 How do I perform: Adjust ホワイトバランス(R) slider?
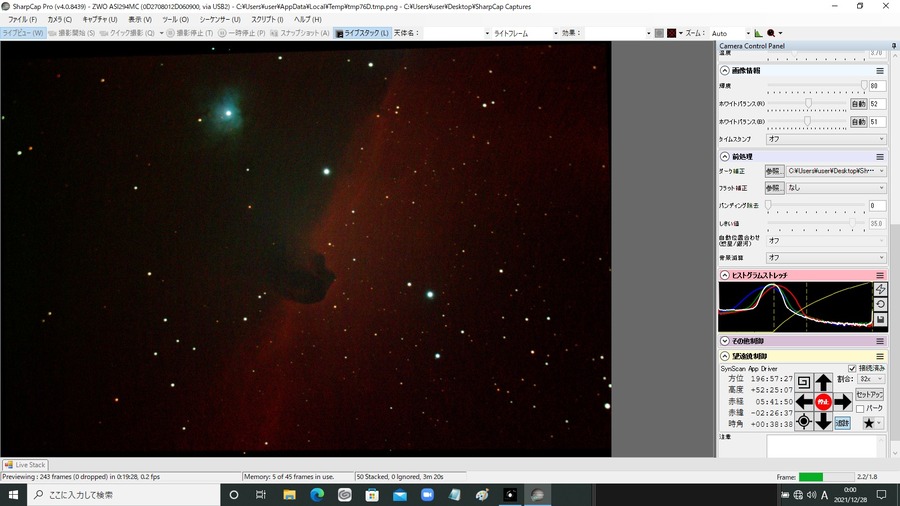click(806, 104)
